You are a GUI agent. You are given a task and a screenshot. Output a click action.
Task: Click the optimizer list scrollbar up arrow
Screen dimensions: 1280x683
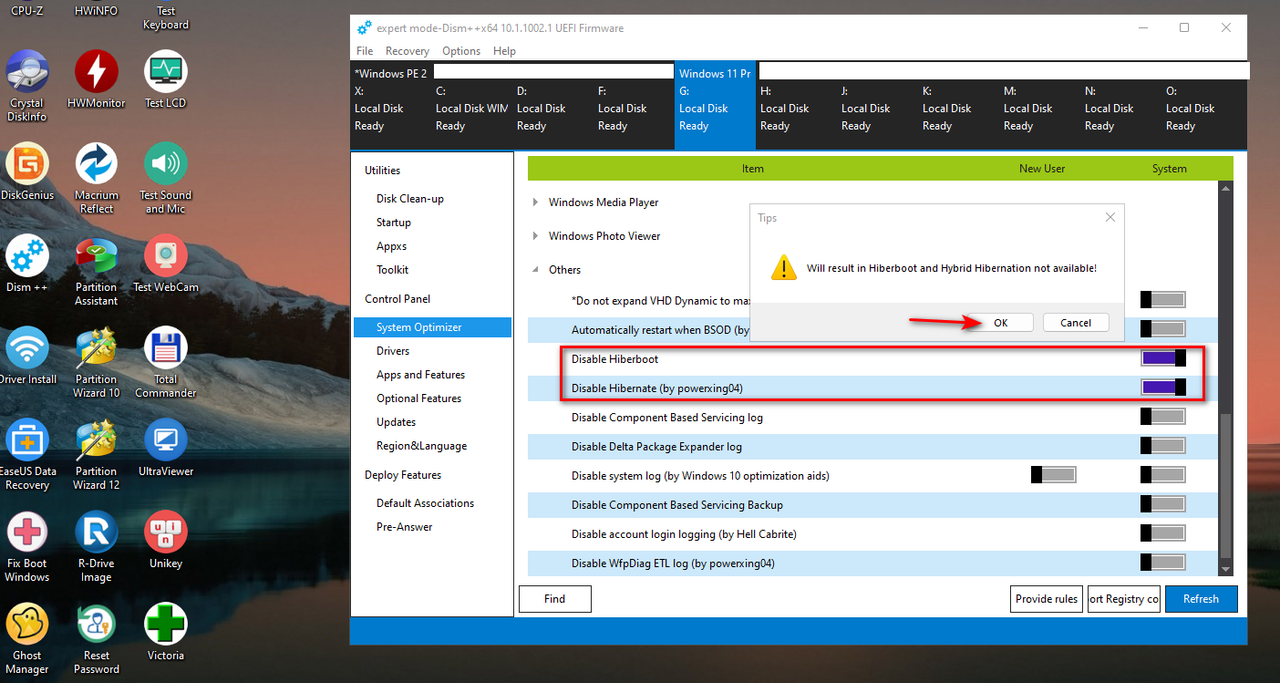pyautogui.click(x=1226, y=189)
